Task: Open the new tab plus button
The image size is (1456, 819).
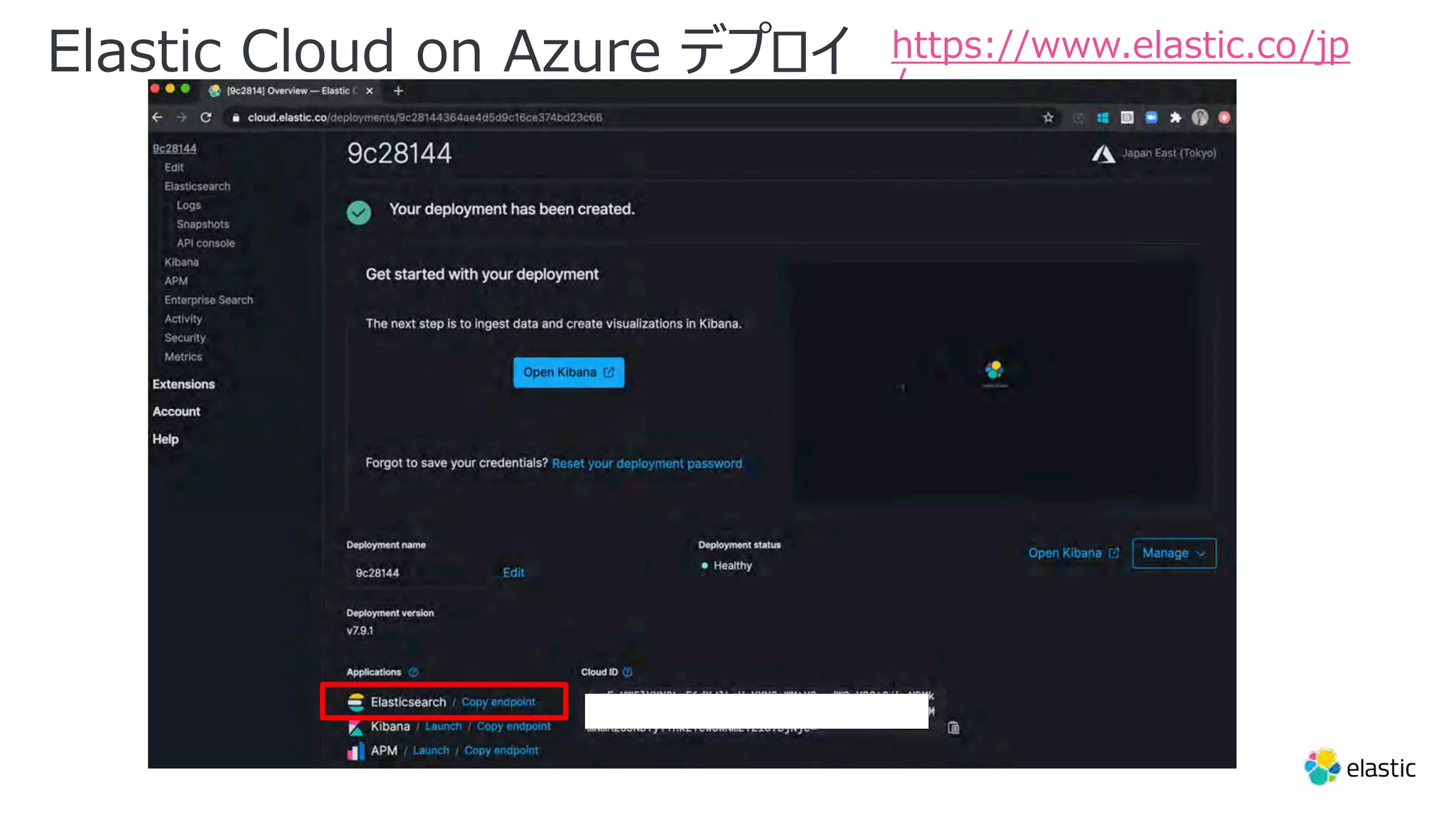Action: coord(398,91)
